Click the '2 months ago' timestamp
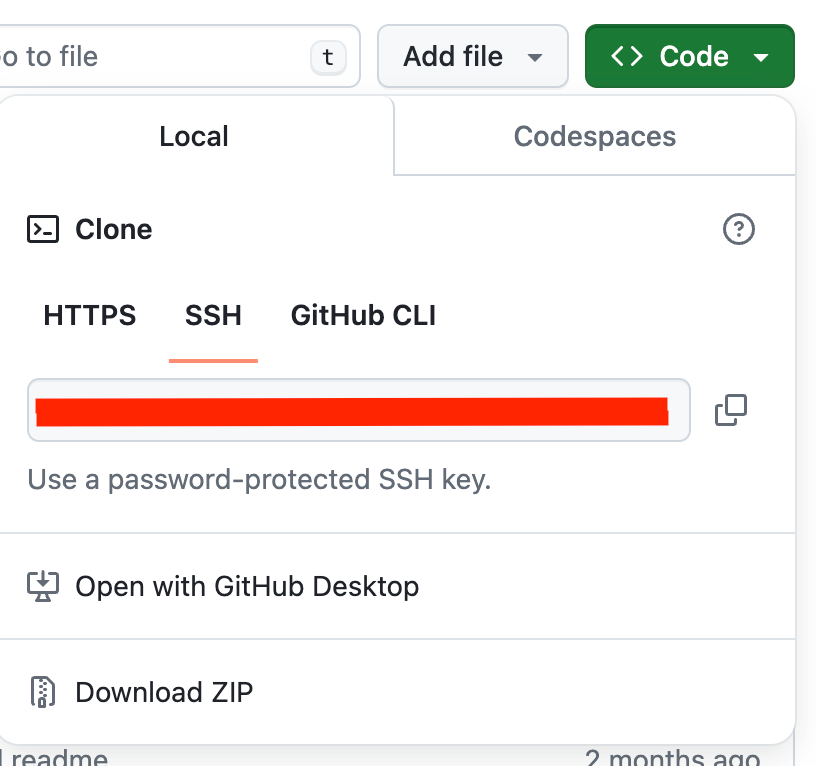Screen dimensions: 816x766 672,758
